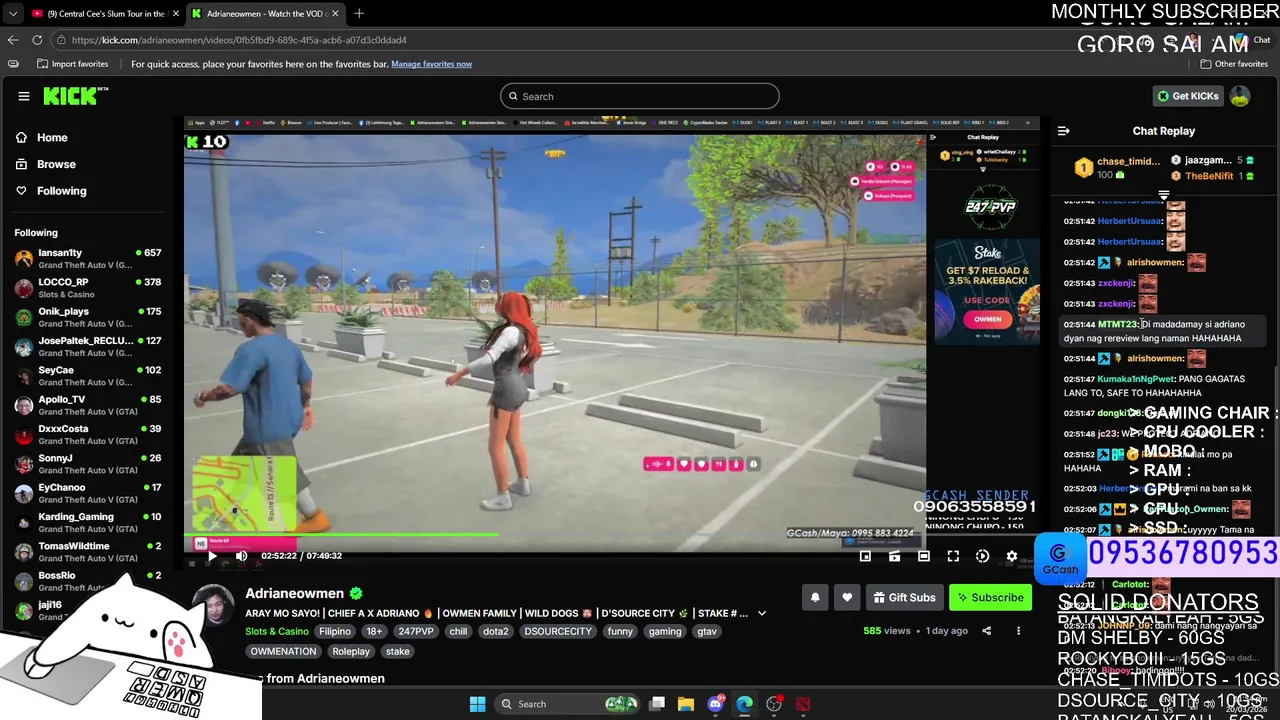Click Import favorites in favorites bar
Viewport: 1280px width, 720px height.
[72, 64]
